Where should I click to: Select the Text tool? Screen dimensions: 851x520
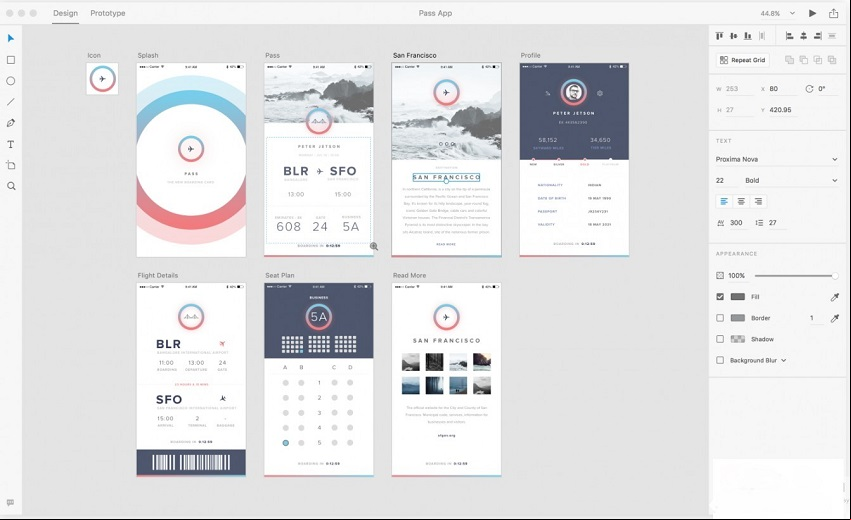[x=11, y=144]
